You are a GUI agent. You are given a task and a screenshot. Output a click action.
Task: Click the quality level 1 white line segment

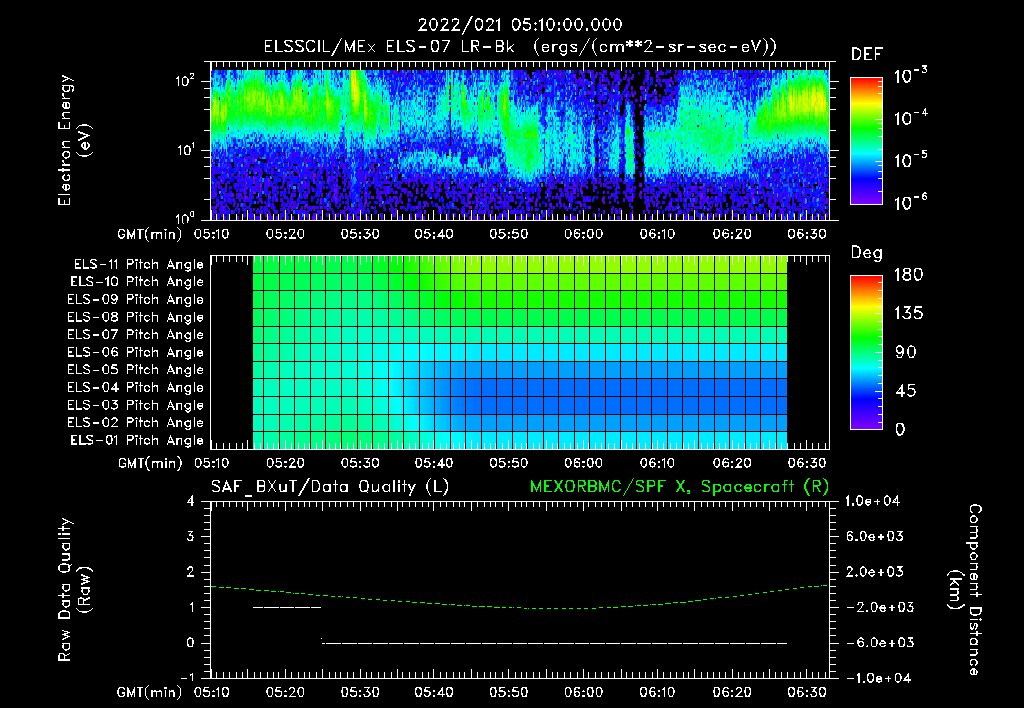pos(287,607)
